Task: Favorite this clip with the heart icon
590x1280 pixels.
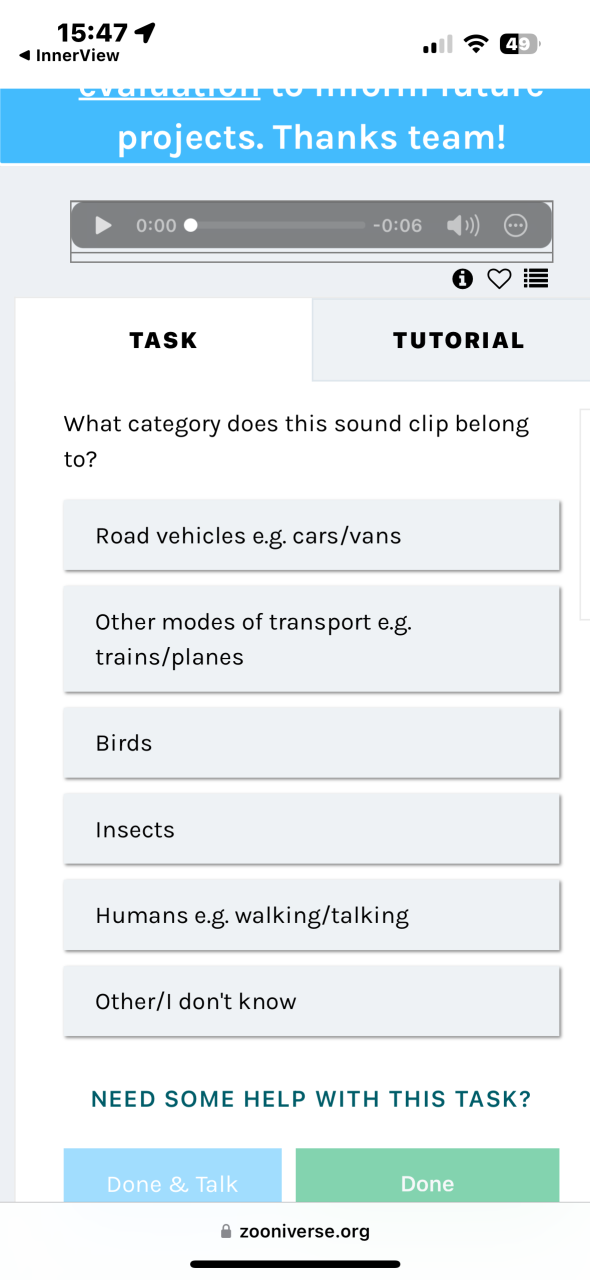Action: point(499,279)
